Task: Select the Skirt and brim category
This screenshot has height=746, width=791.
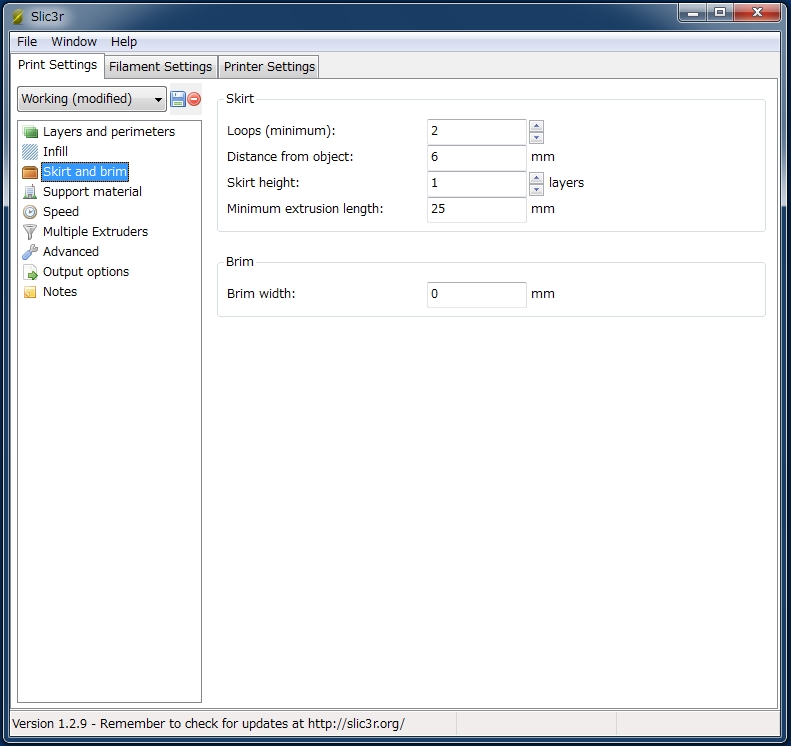Action: tap(85, 172)
